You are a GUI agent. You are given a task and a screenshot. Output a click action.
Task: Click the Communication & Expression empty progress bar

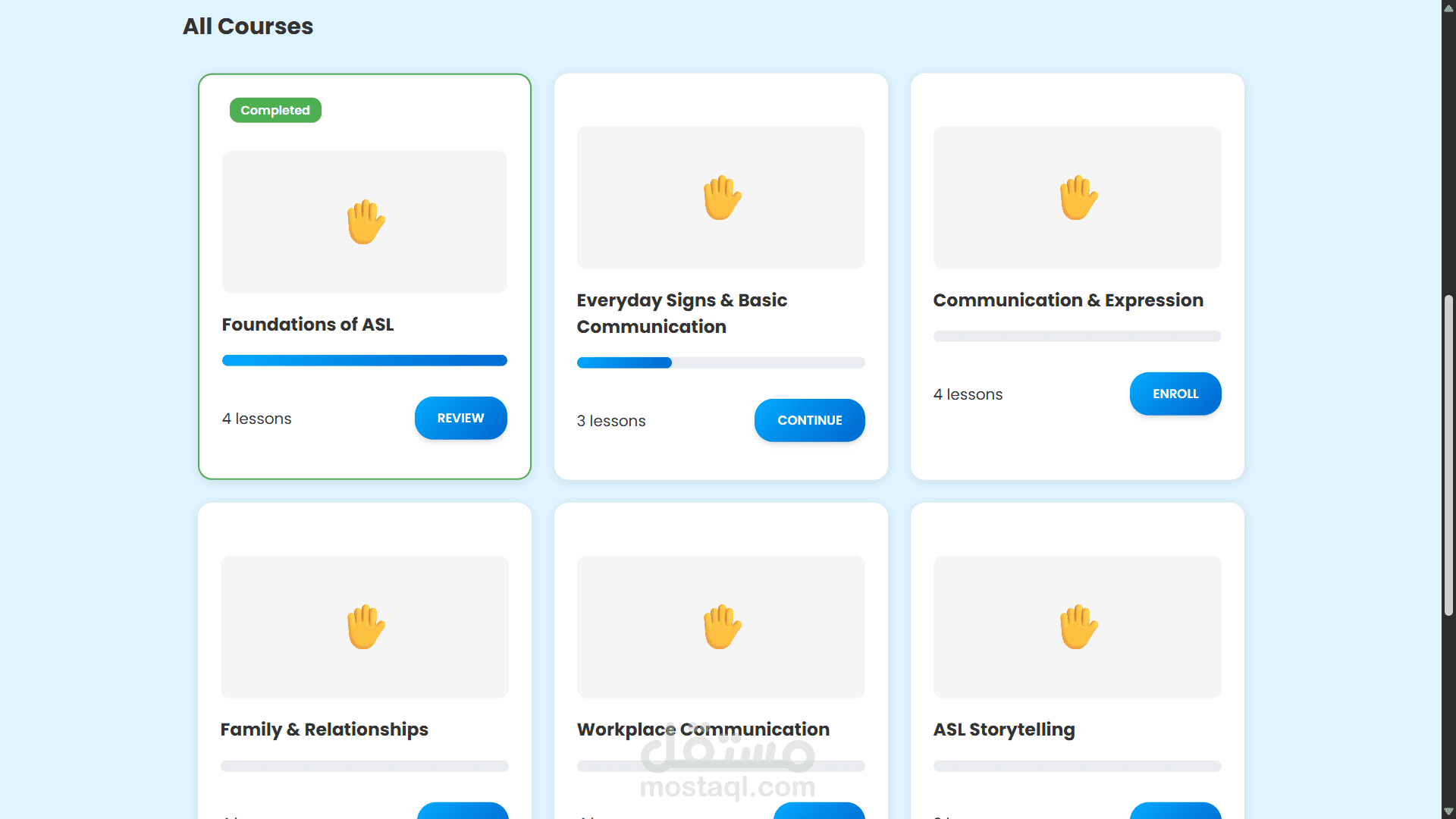(x=1077, y=336)
